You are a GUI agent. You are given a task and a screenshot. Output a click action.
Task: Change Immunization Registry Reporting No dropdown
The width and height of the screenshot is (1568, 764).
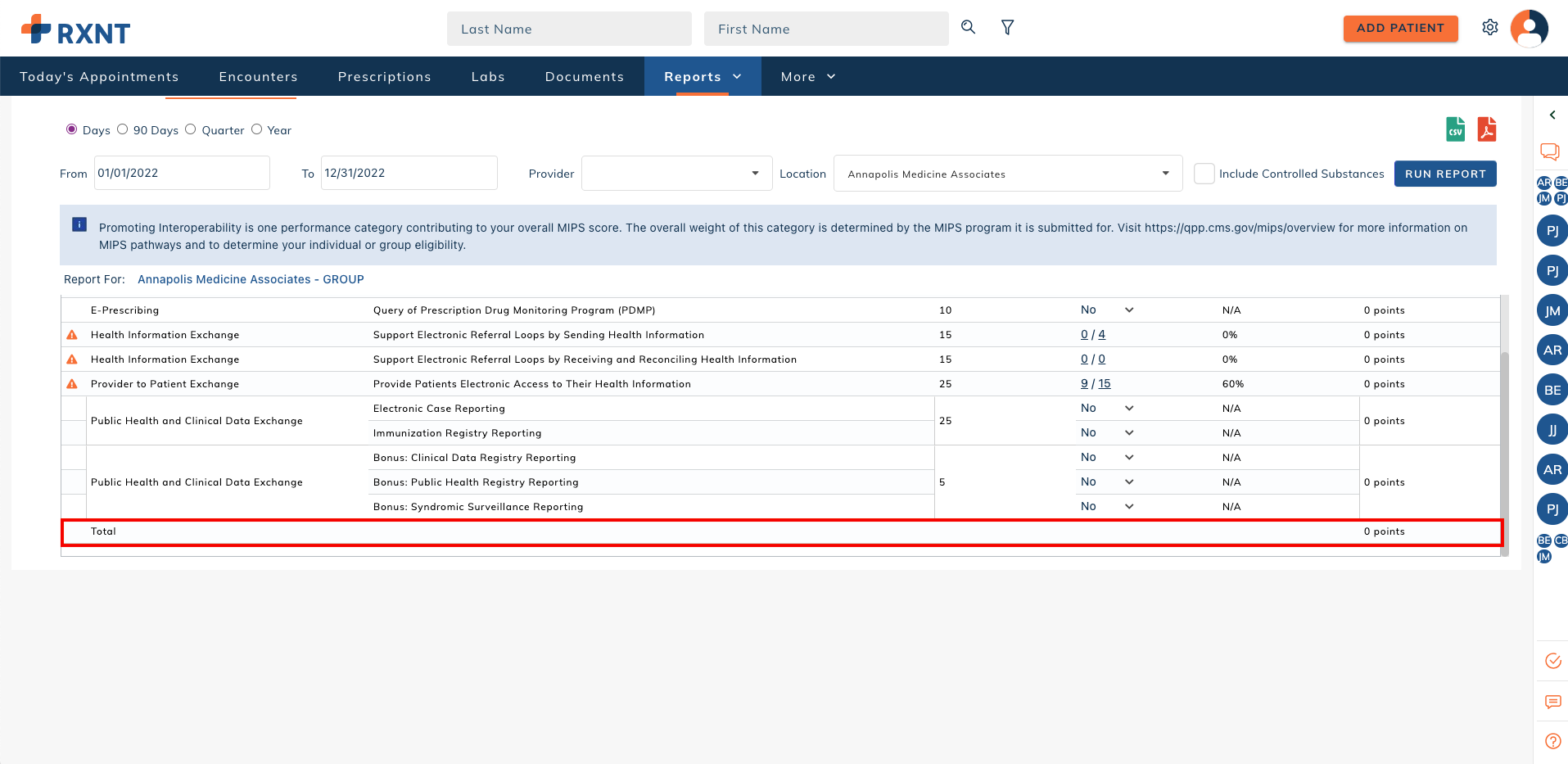[1107, 433]
